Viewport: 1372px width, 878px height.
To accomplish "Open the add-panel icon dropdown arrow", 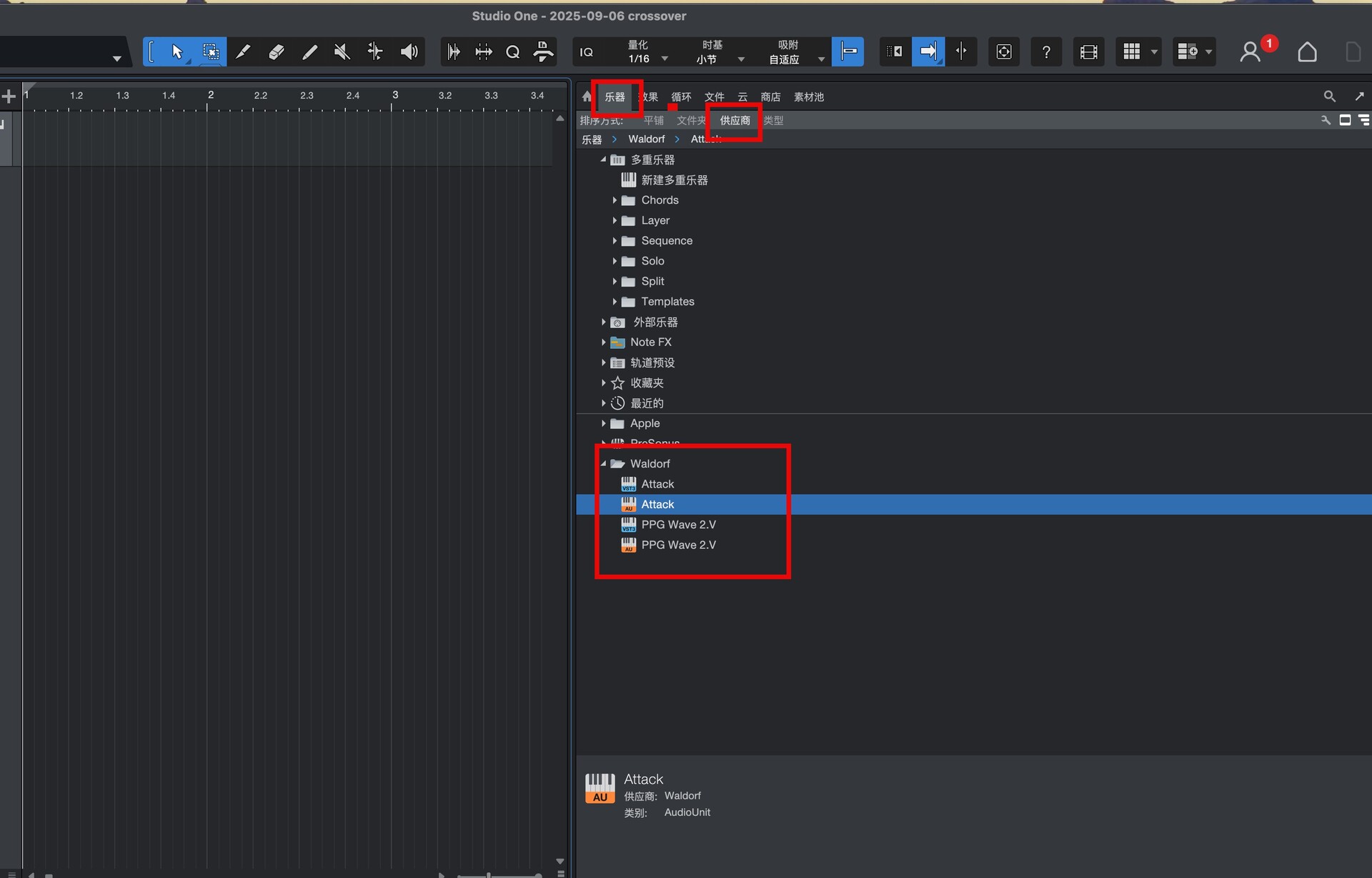I will pos(1208,52).
